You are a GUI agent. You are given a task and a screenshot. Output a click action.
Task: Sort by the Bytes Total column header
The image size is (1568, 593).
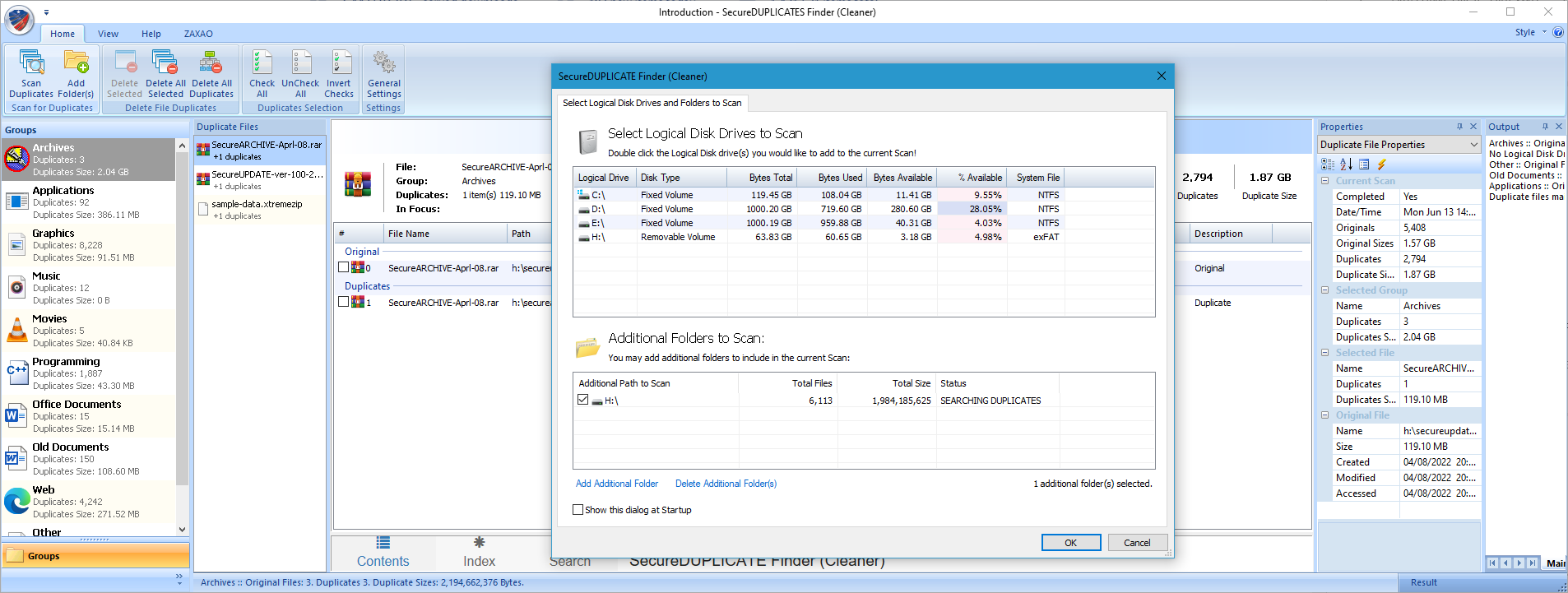(x=763, y=178)
